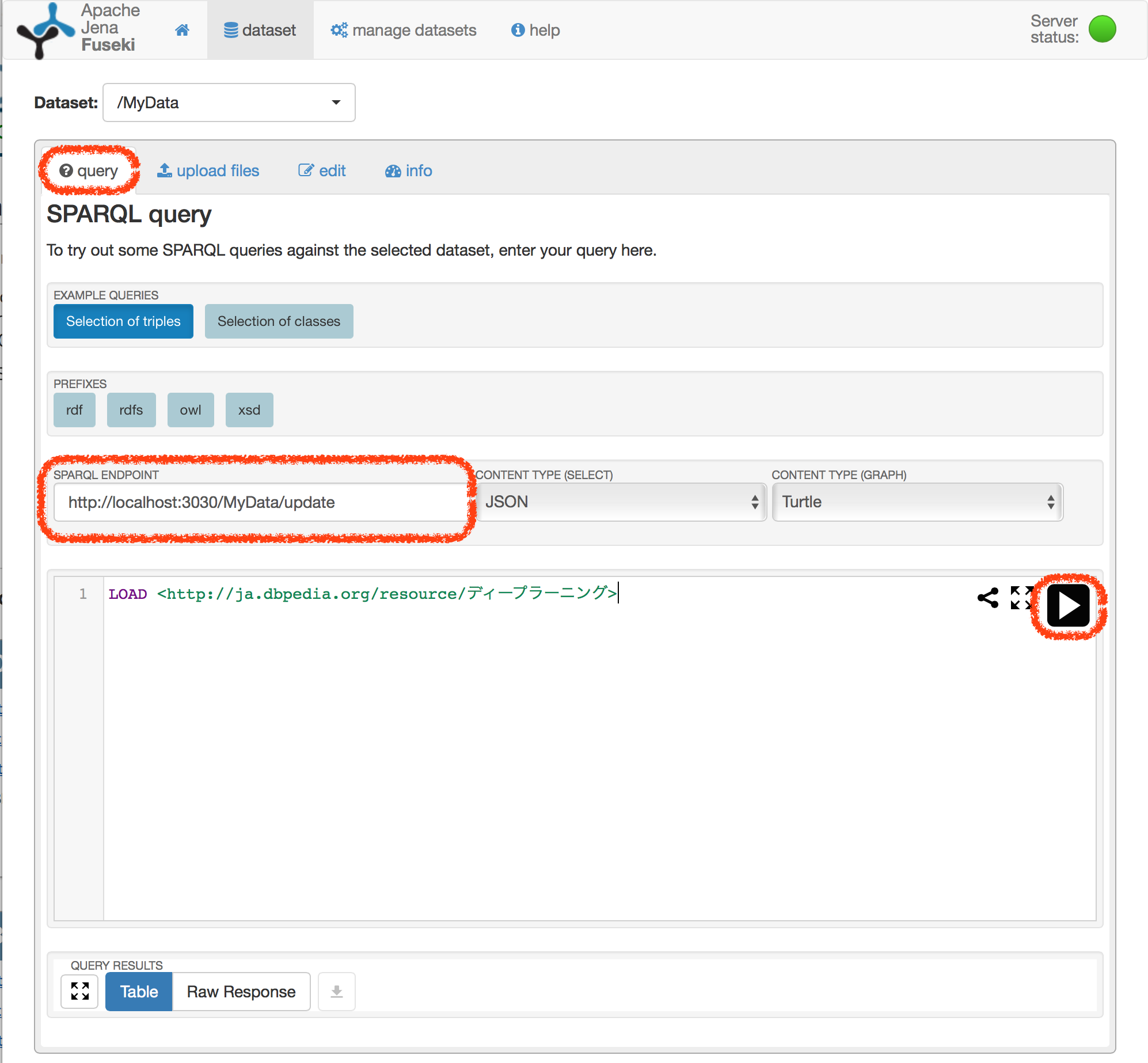1148x1063 pixels.
Task: Insert the rdf prefix
Action: point(74,409)
